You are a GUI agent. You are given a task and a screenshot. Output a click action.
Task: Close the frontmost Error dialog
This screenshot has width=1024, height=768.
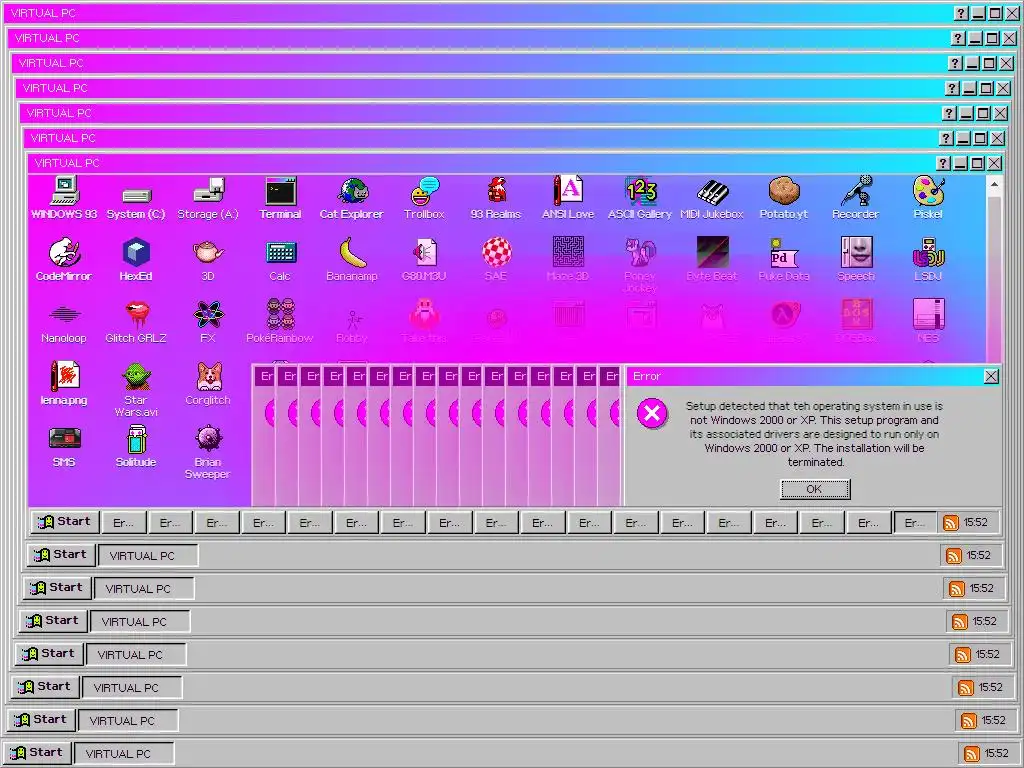click(x=991, y=376)
